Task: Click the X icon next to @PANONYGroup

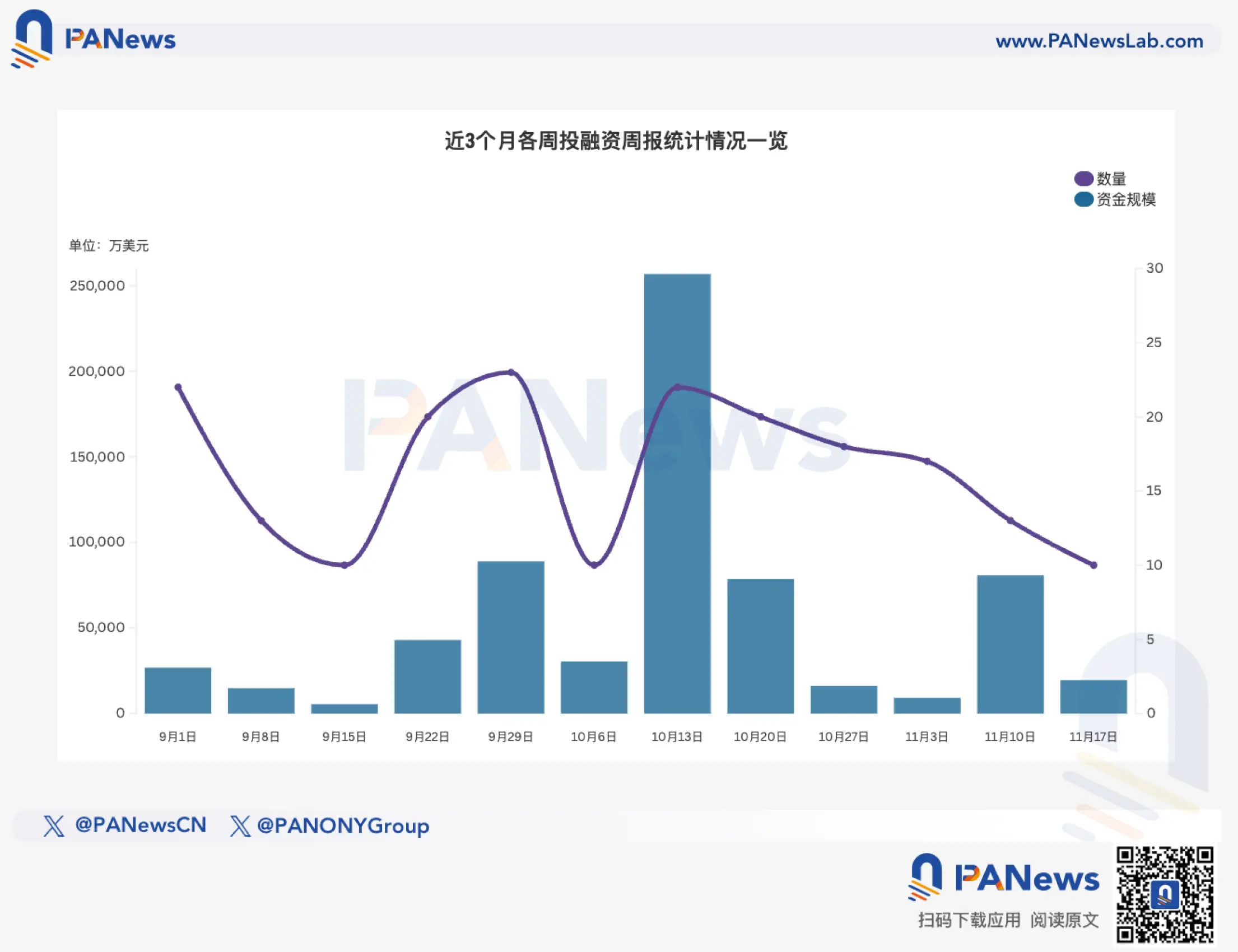Action: point(240,826)
